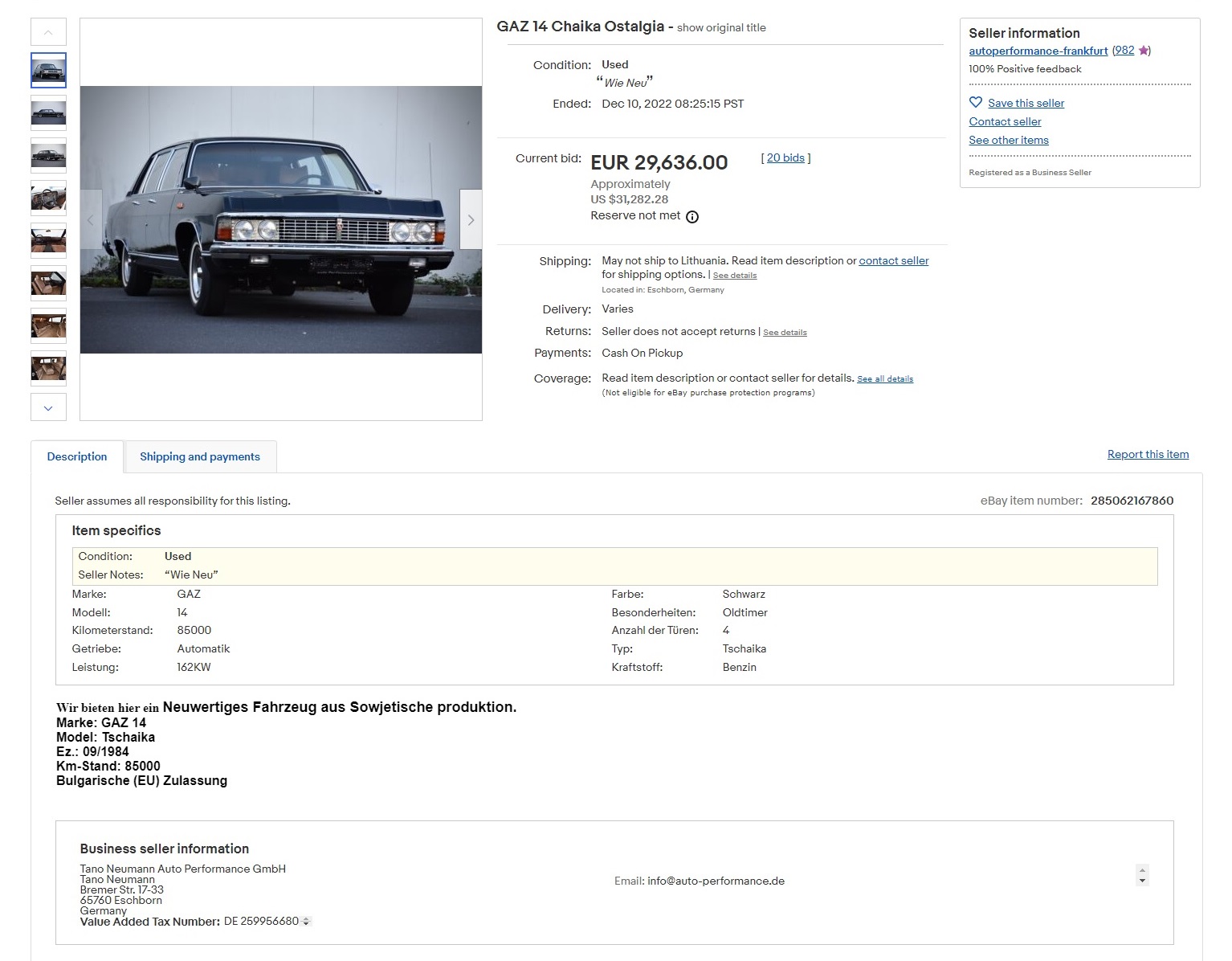The image size is (1232, 961).
Task: Click the email field scroll arrows
Action: (x=1142, y=875)
